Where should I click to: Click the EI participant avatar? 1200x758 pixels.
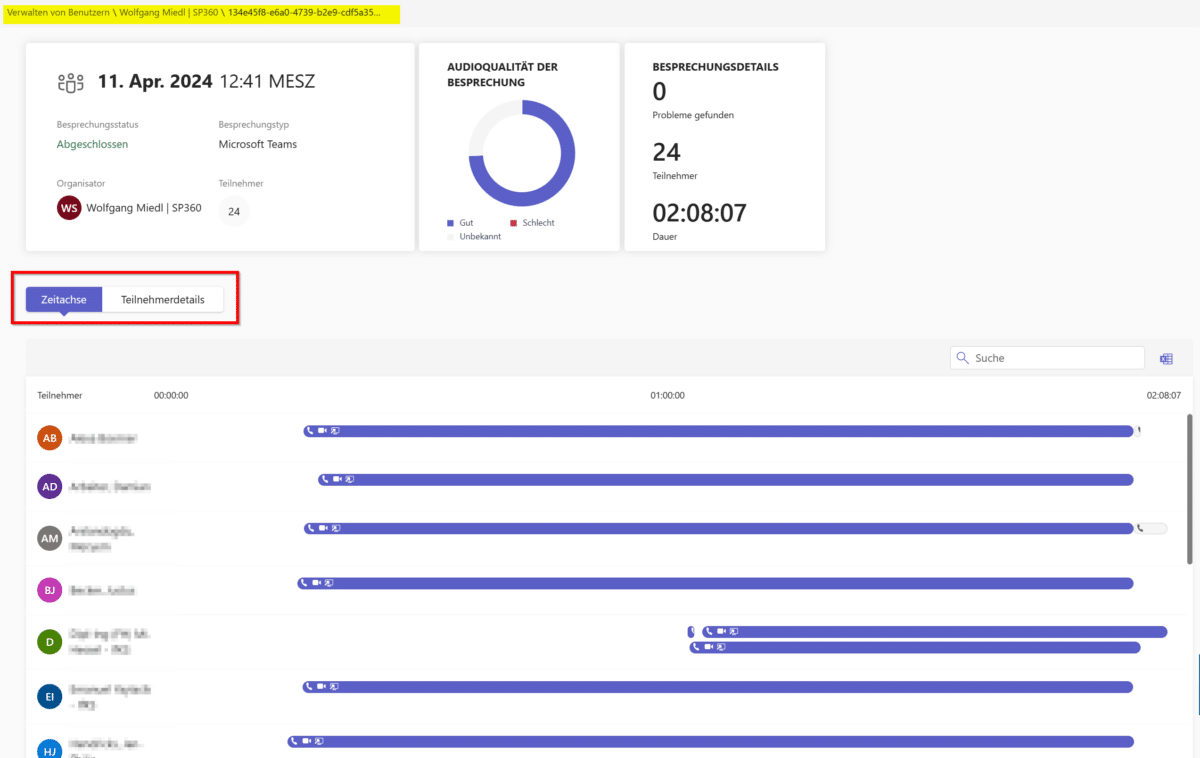pyautogui.click(x=49, y=696)
